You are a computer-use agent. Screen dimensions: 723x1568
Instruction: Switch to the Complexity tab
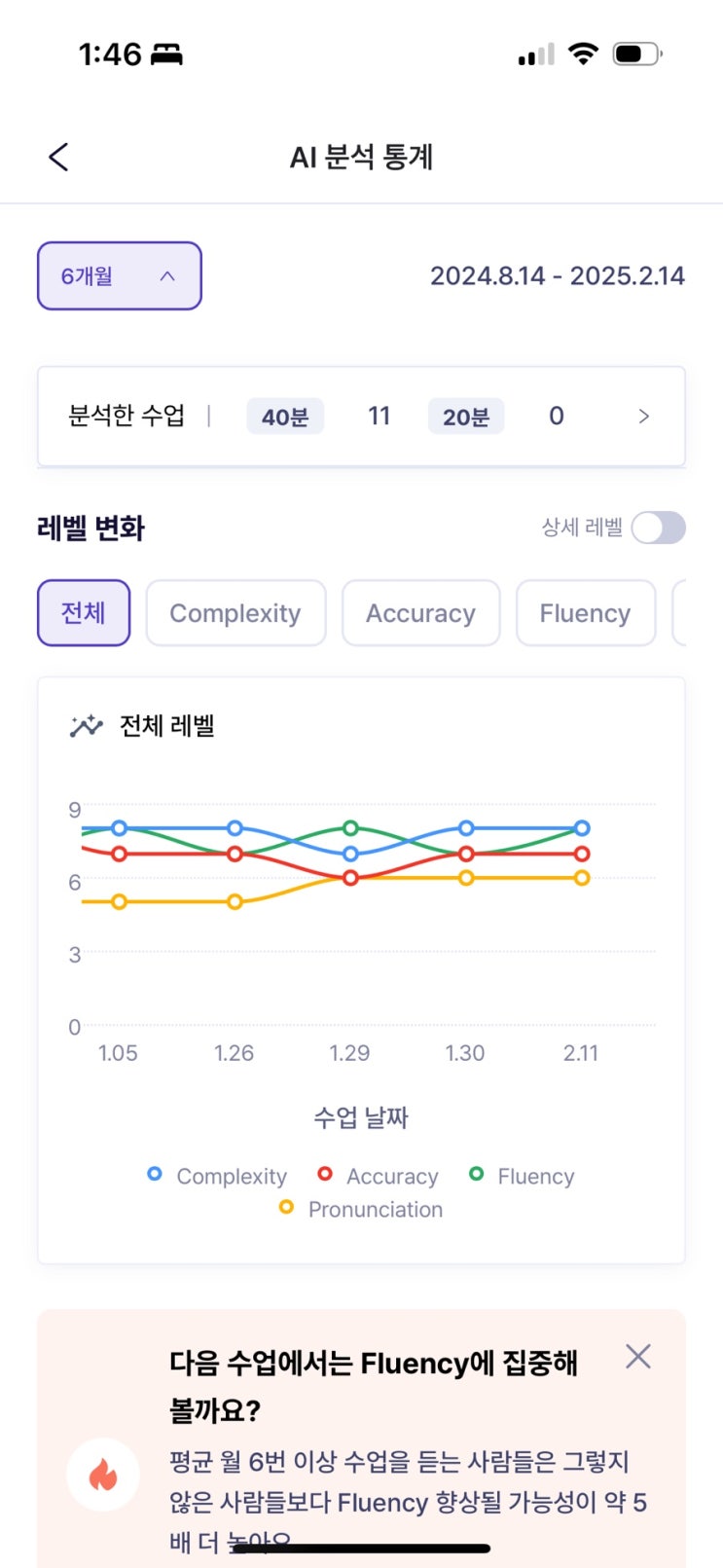[x=235, y=613]
